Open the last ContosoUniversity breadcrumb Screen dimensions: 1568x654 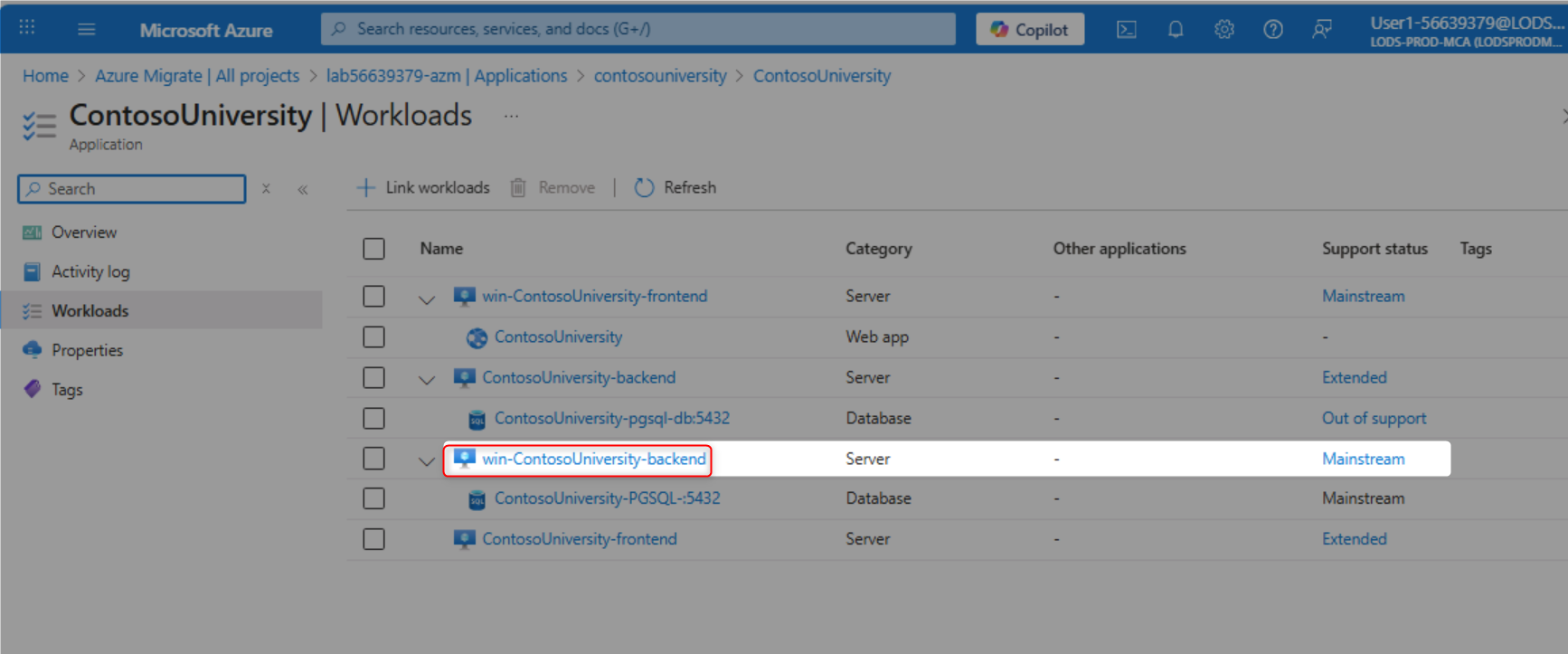click(x=822, y=76)
